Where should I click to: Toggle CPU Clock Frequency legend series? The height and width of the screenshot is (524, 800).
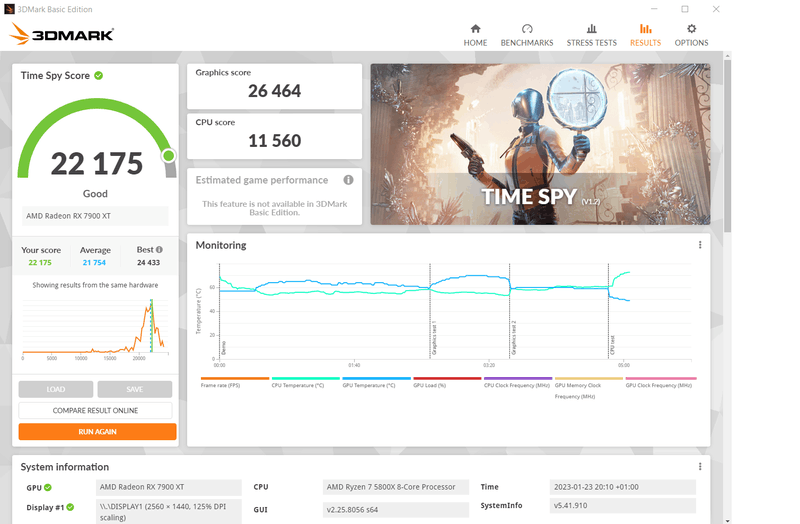[517, 383]
